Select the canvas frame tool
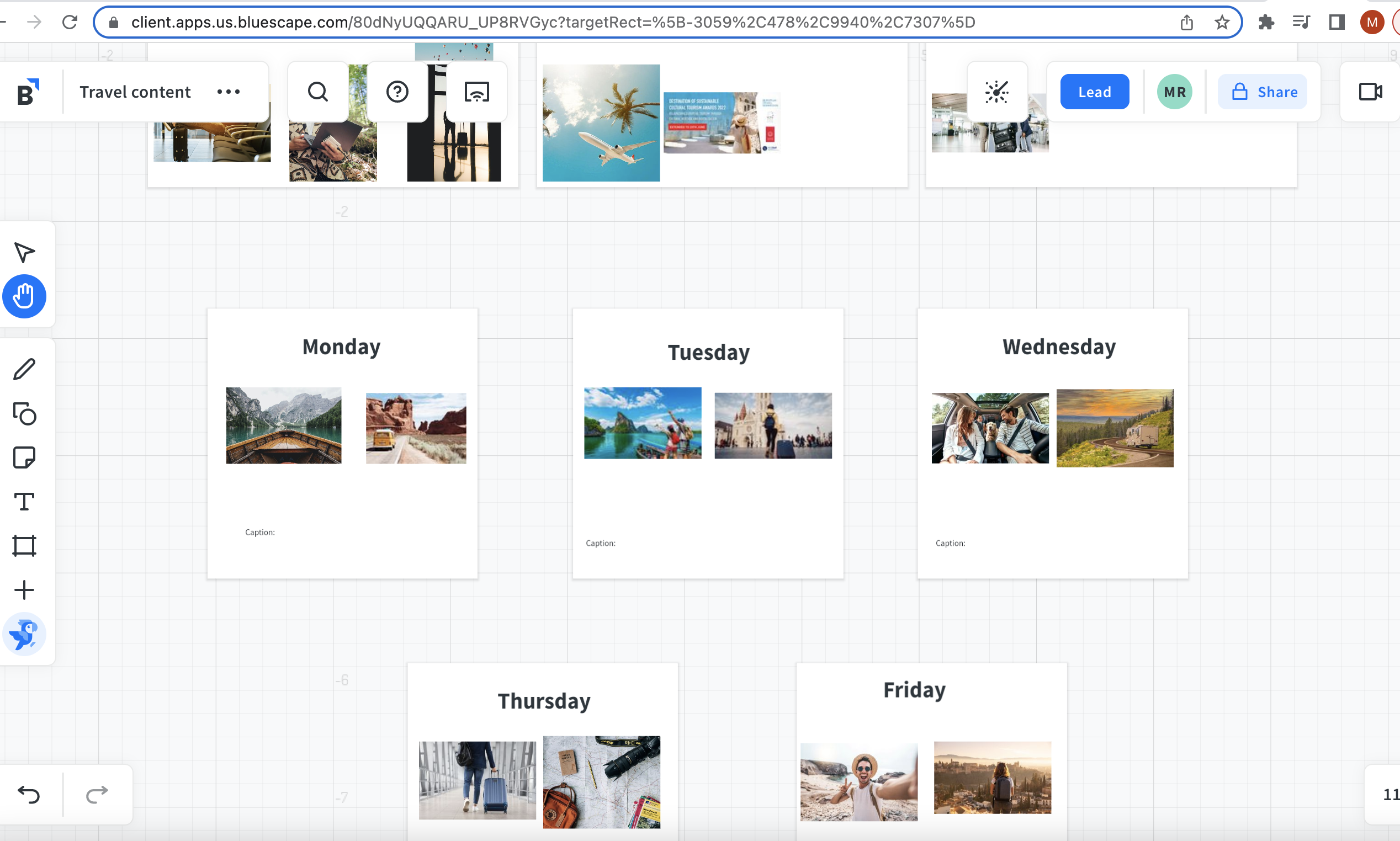Screen dimensions: 1400x841 click(x=24, y=546)
